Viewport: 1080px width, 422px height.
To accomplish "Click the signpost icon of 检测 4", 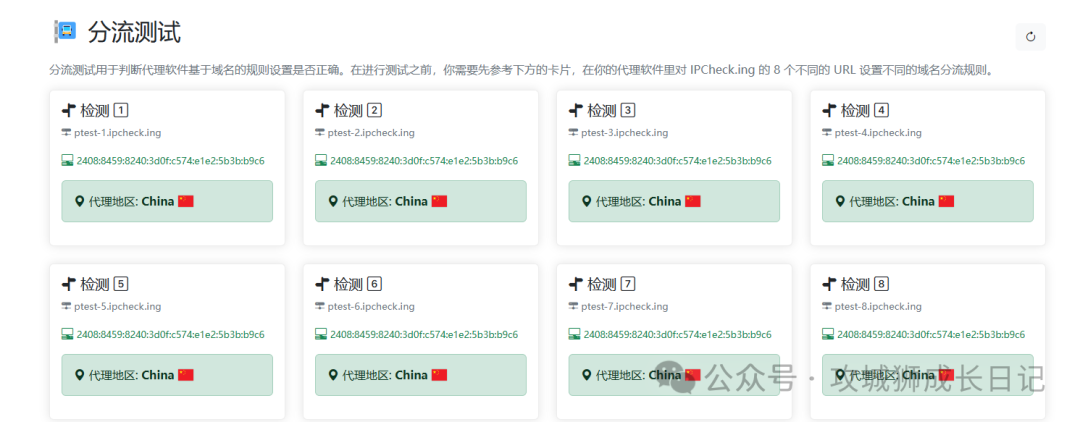I will pyautogui.click(x=829, y=110).
